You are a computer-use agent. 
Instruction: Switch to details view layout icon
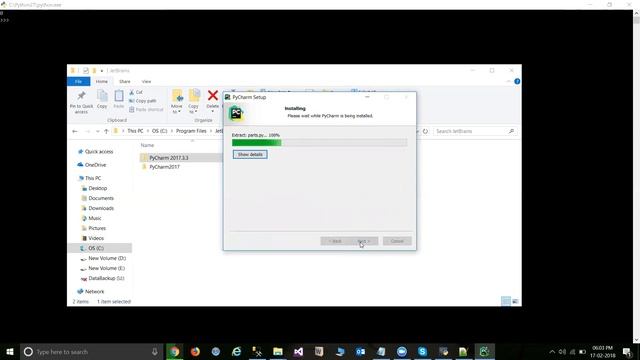(506, 301)
